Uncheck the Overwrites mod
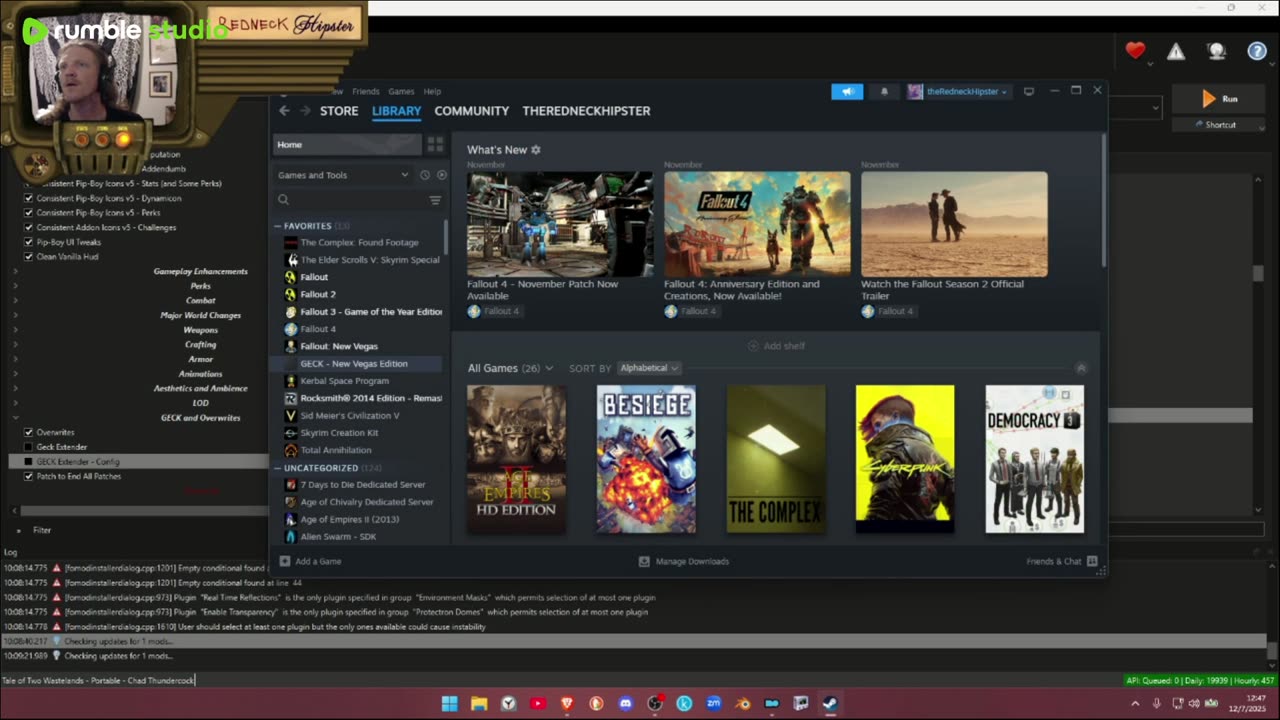The height and width of the screenshot is (720, 1280). [28, 432]
